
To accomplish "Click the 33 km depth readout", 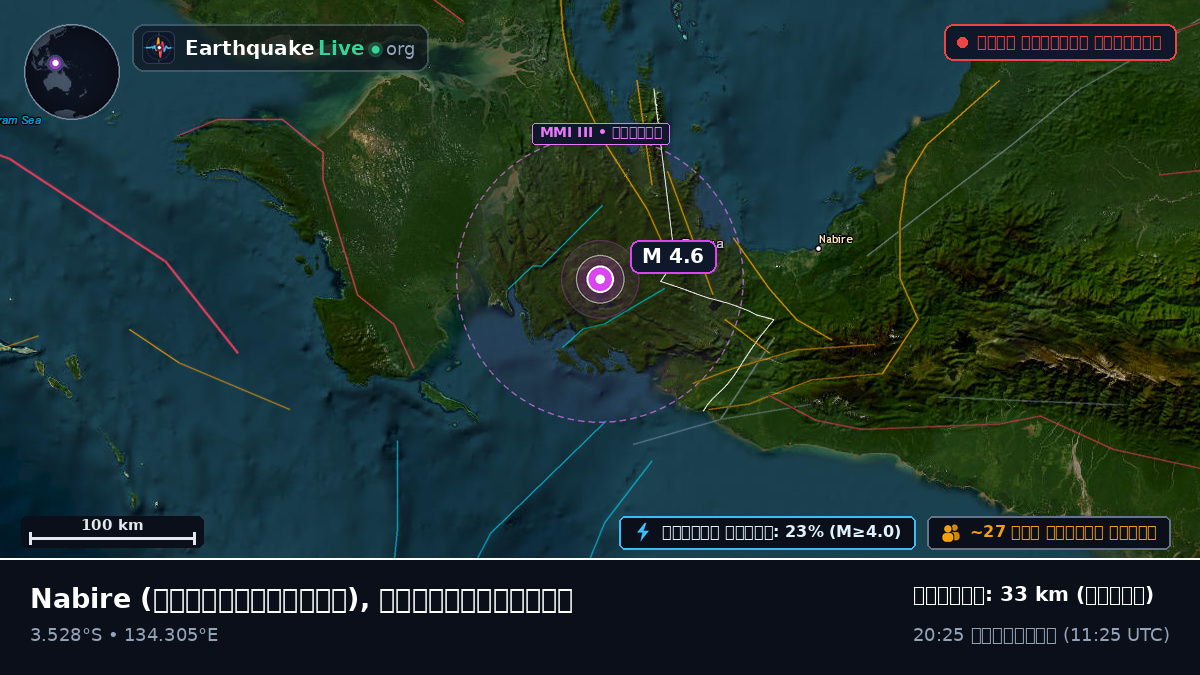I will [x=1033, y=595].
